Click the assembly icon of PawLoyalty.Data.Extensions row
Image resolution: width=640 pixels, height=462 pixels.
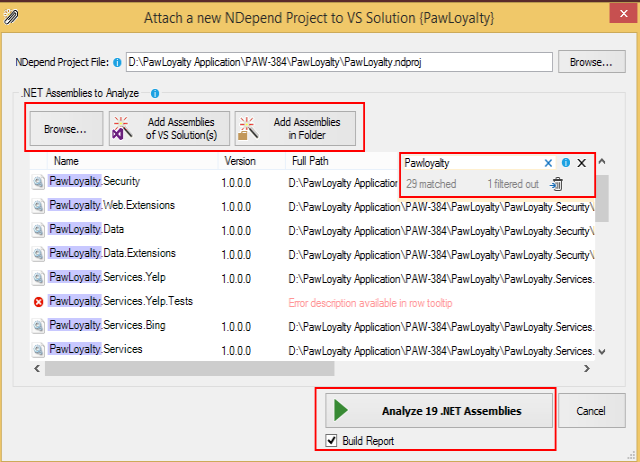38,254
